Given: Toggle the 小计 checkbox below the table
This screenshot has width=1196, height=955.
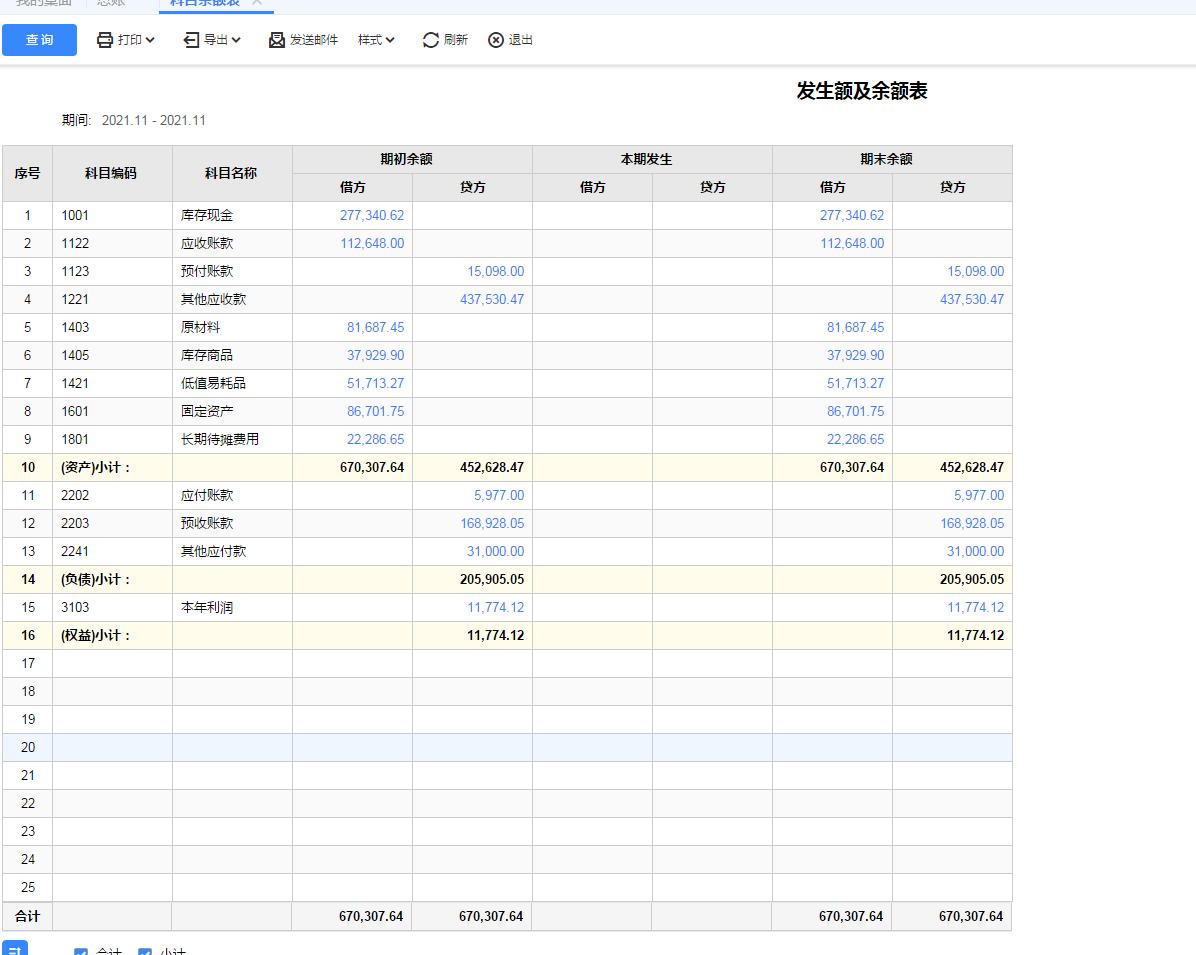Looking at the screenshot, I should coord(145,951).
